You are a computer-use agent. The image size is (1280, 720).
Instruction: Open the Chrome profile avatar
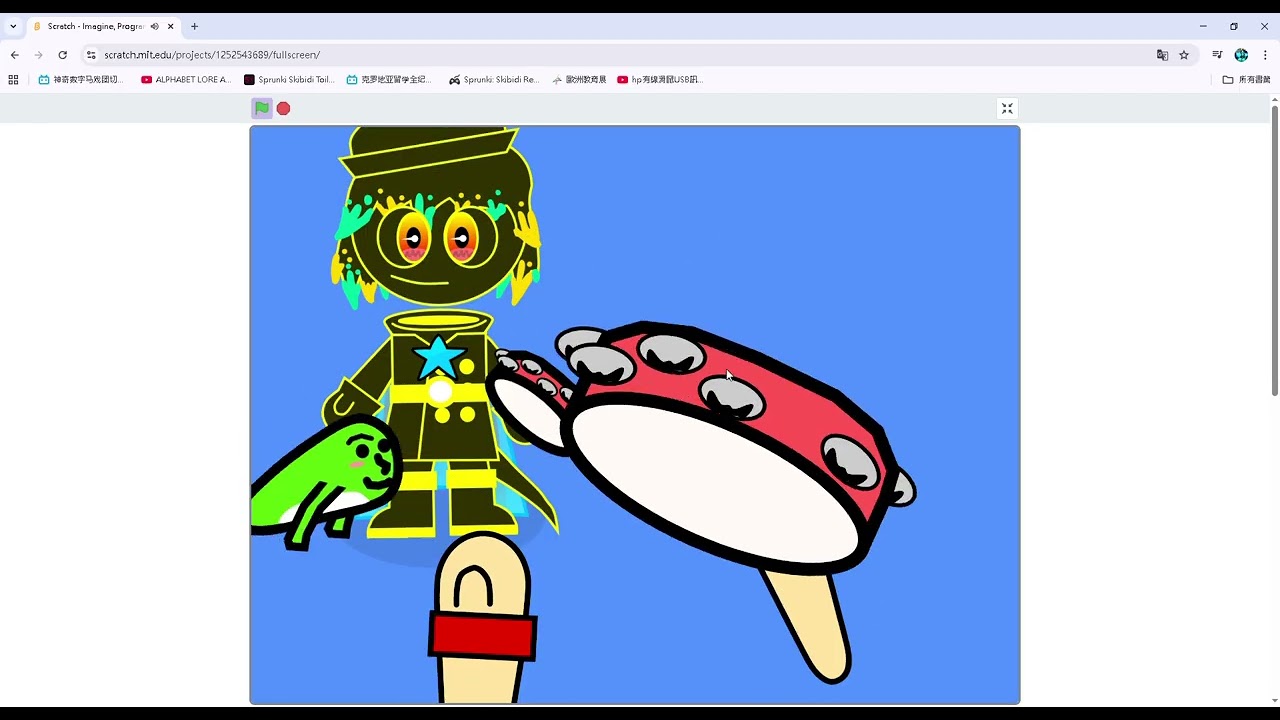(1241, 55)
